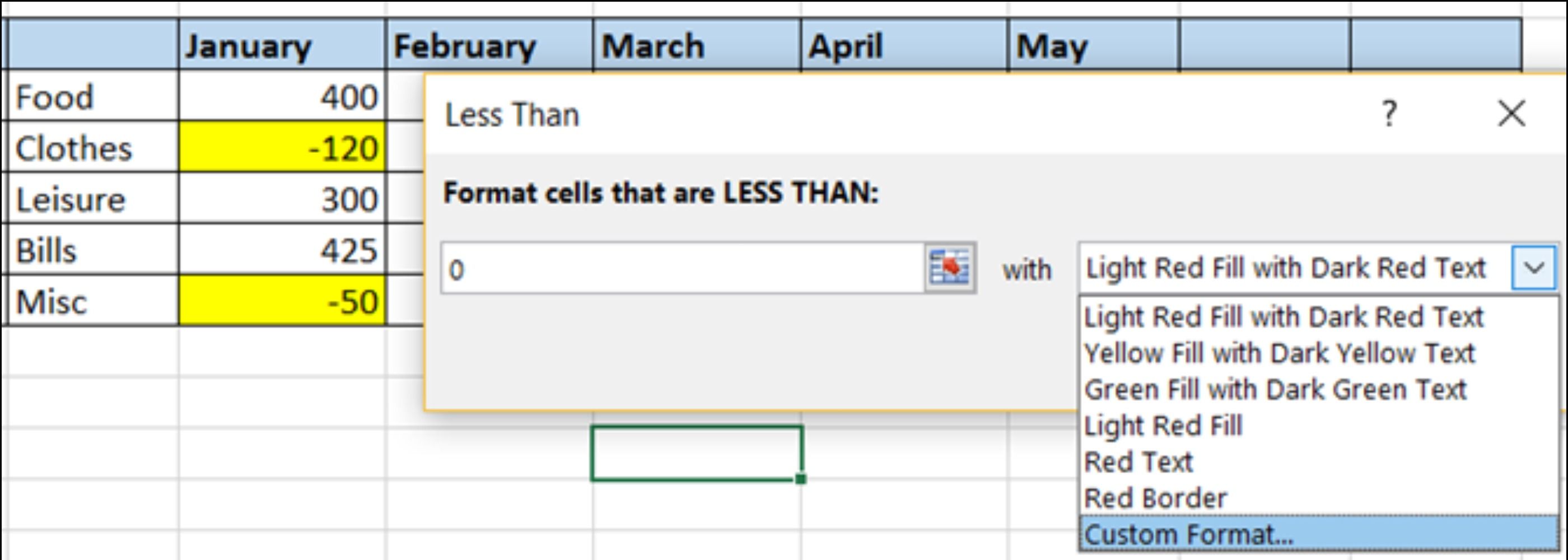The width and height of the screenshot is (1568, 560).
Task: Close the Less Than dialog
Action: point(1511,114)
